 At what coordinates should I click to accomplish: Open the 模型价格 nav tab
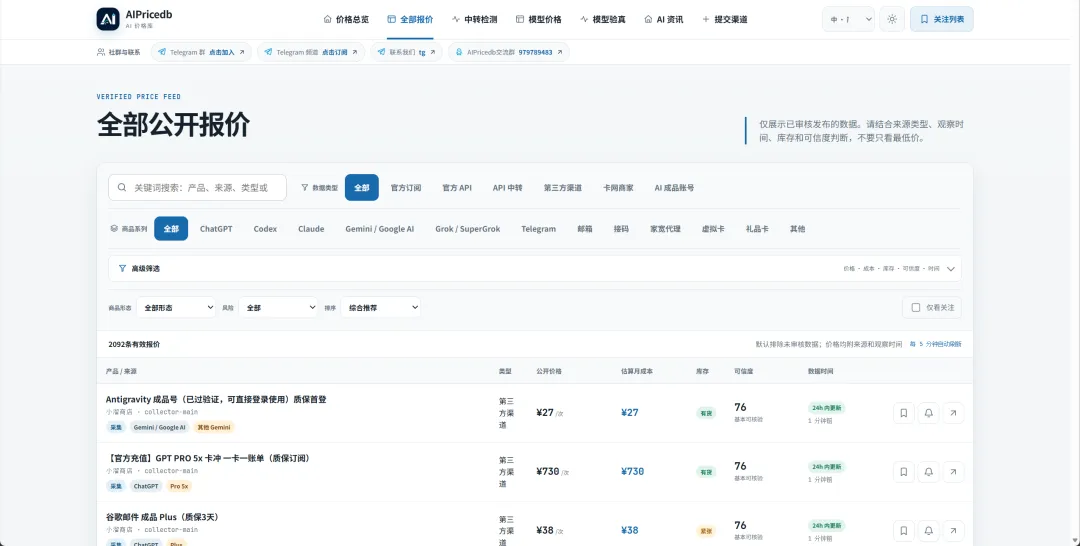(x=539, y=19)
